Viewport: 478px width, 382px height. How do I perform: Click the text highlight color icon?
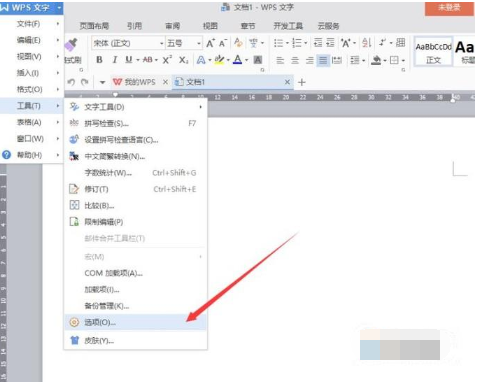coord(219,60)
